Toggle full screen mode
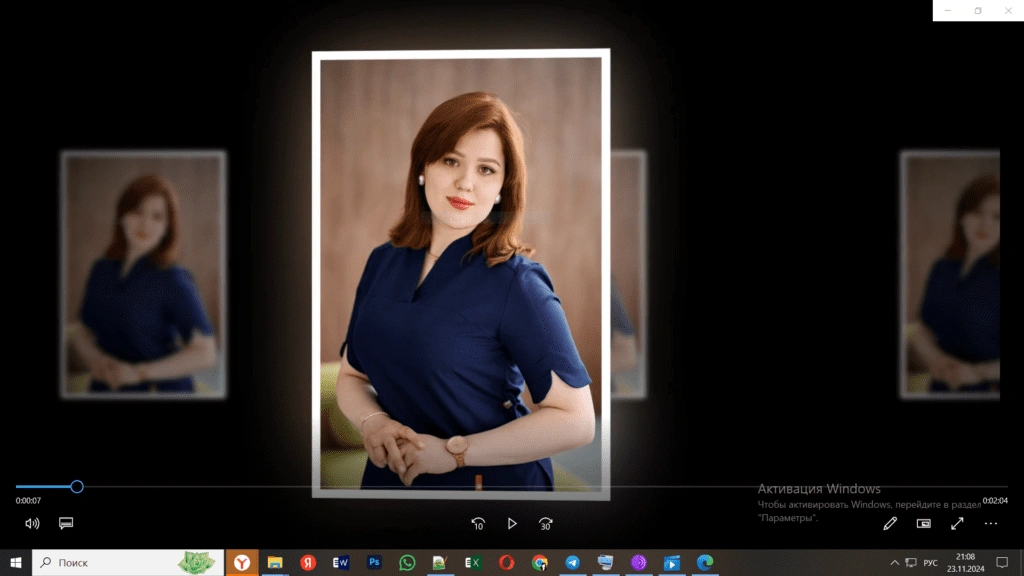This screenshot has width=1024, height=576. pos(957,523)
